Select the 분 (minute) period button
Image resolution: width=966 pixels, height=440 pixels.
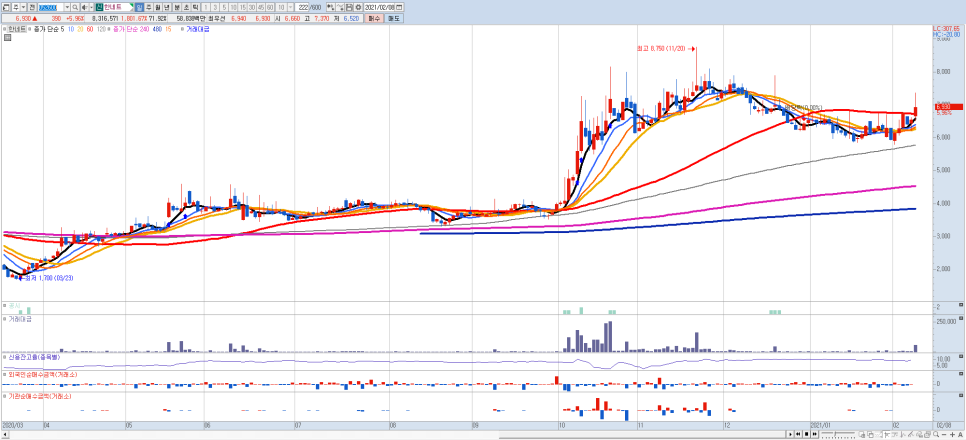click(177, 7)
